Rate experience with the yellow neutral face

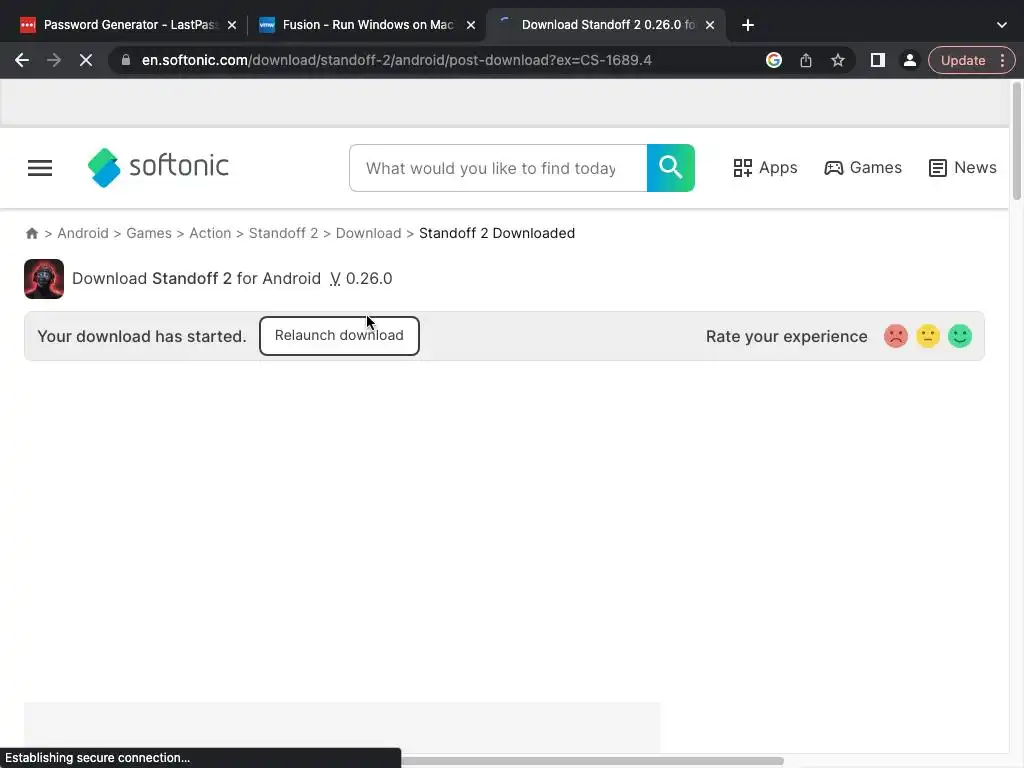(928, 336)
